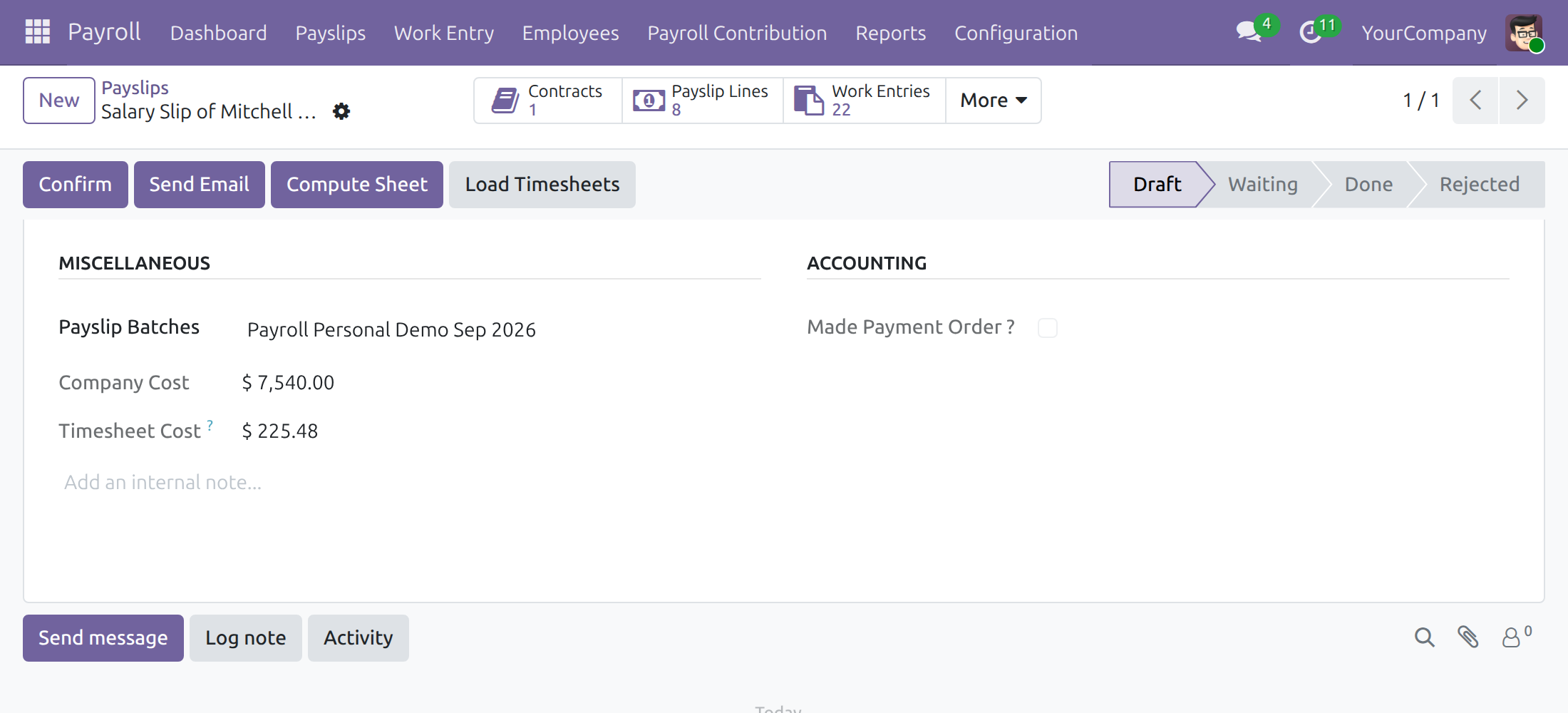This screenshot has width=1568, height=713.
Task: Switch to the Log note tab
Action: tap(246, 638)
